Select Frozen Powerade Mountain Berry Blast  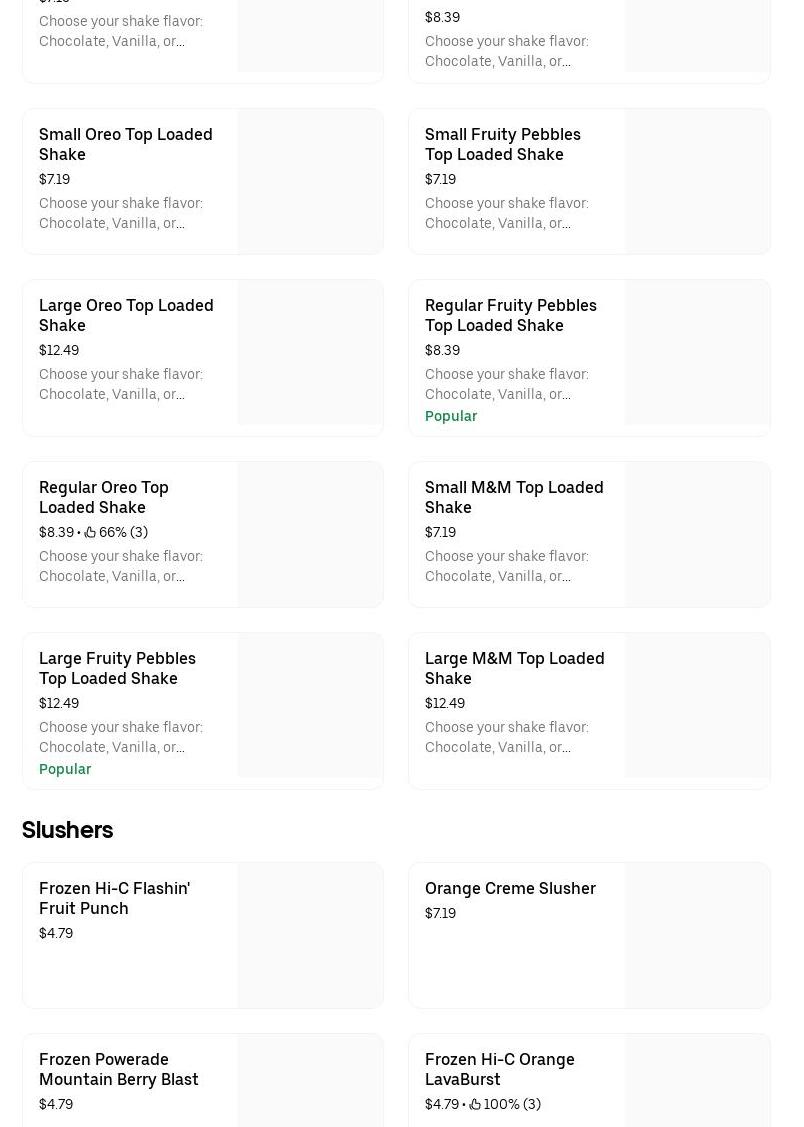tap(203, 1080)
